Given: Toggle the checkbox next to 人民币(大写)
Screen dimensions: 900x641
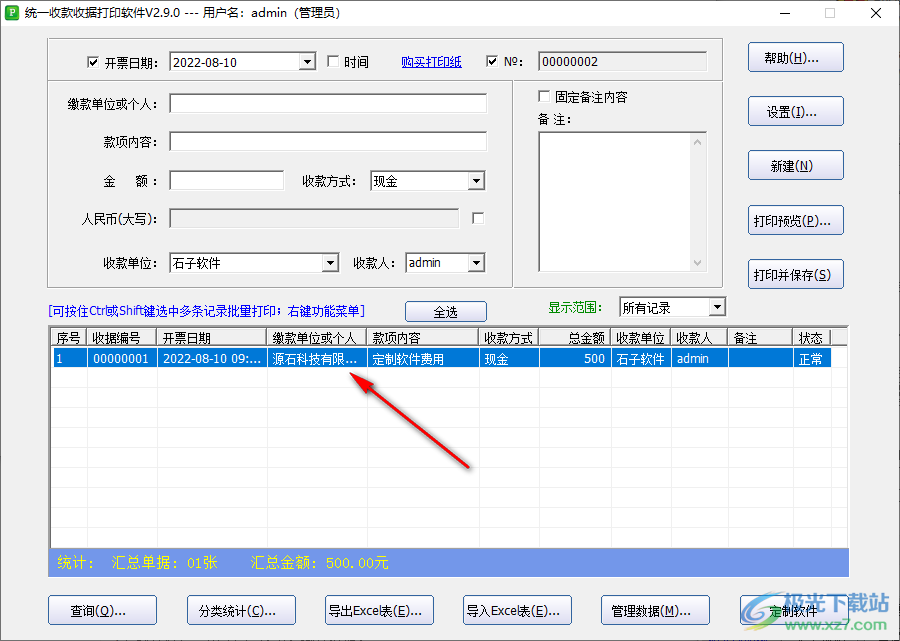Looking at the screenshot, I should click(x=477, y=217).
